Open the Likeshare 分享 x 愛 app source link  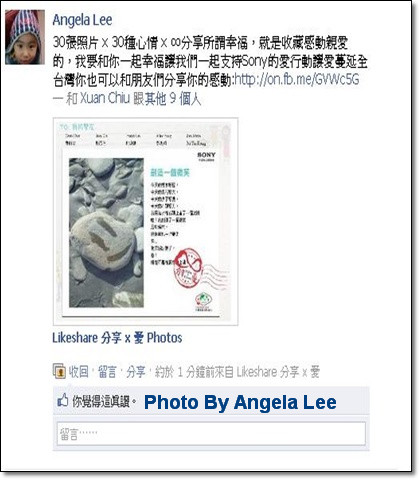278,372
